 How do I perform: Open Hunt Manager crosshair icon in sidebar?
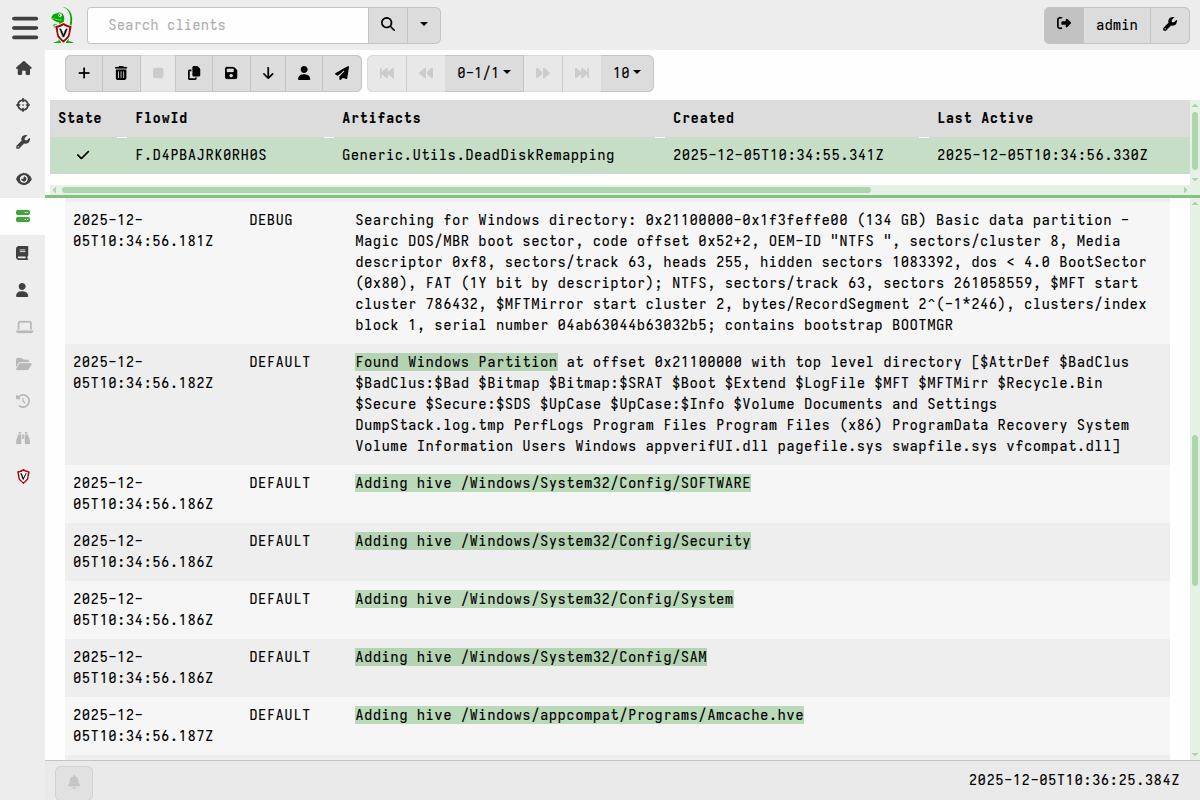(24, 105)
